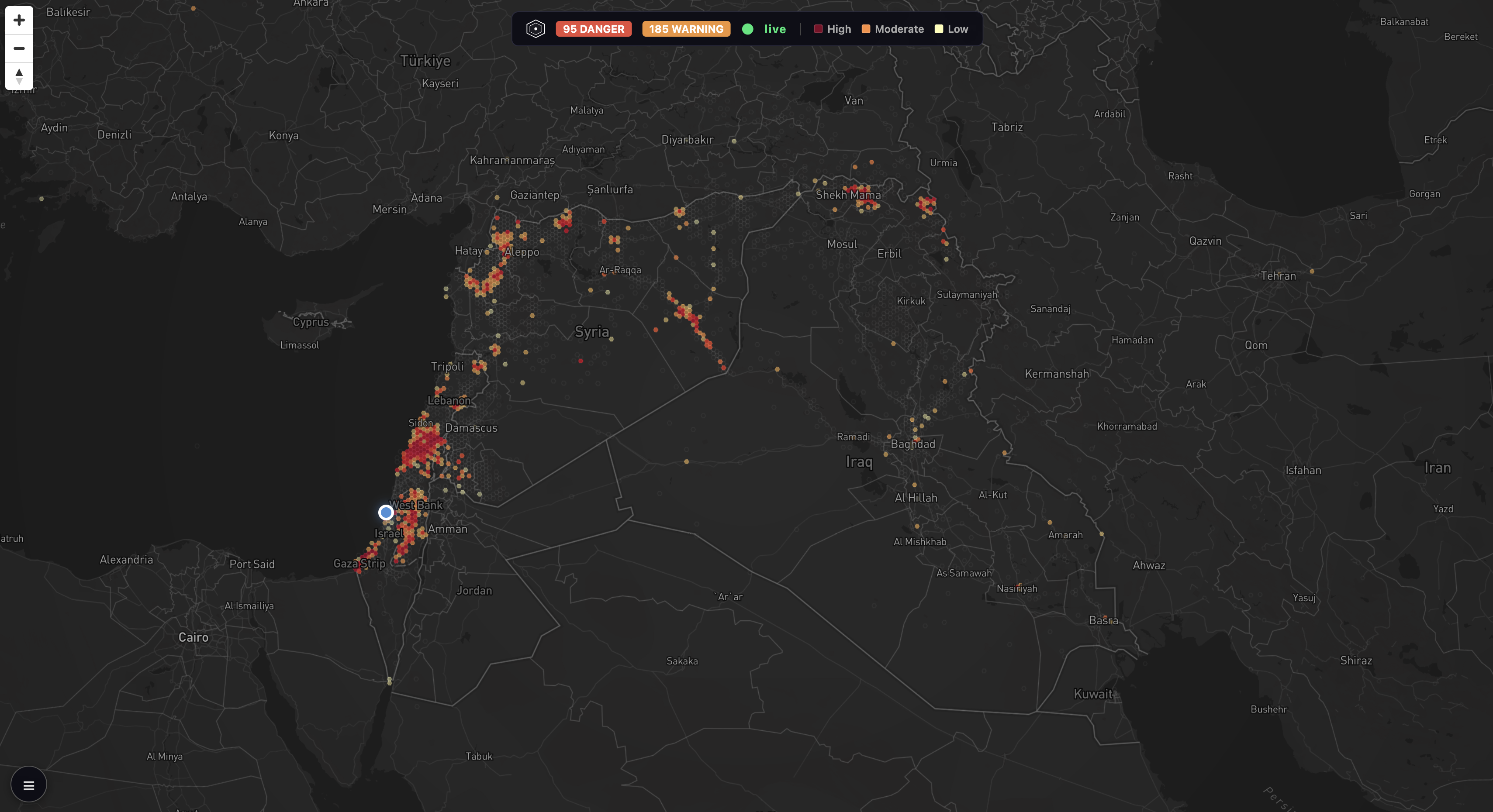
Task: Click the Aleppo city label
Action: pos(522,252)
